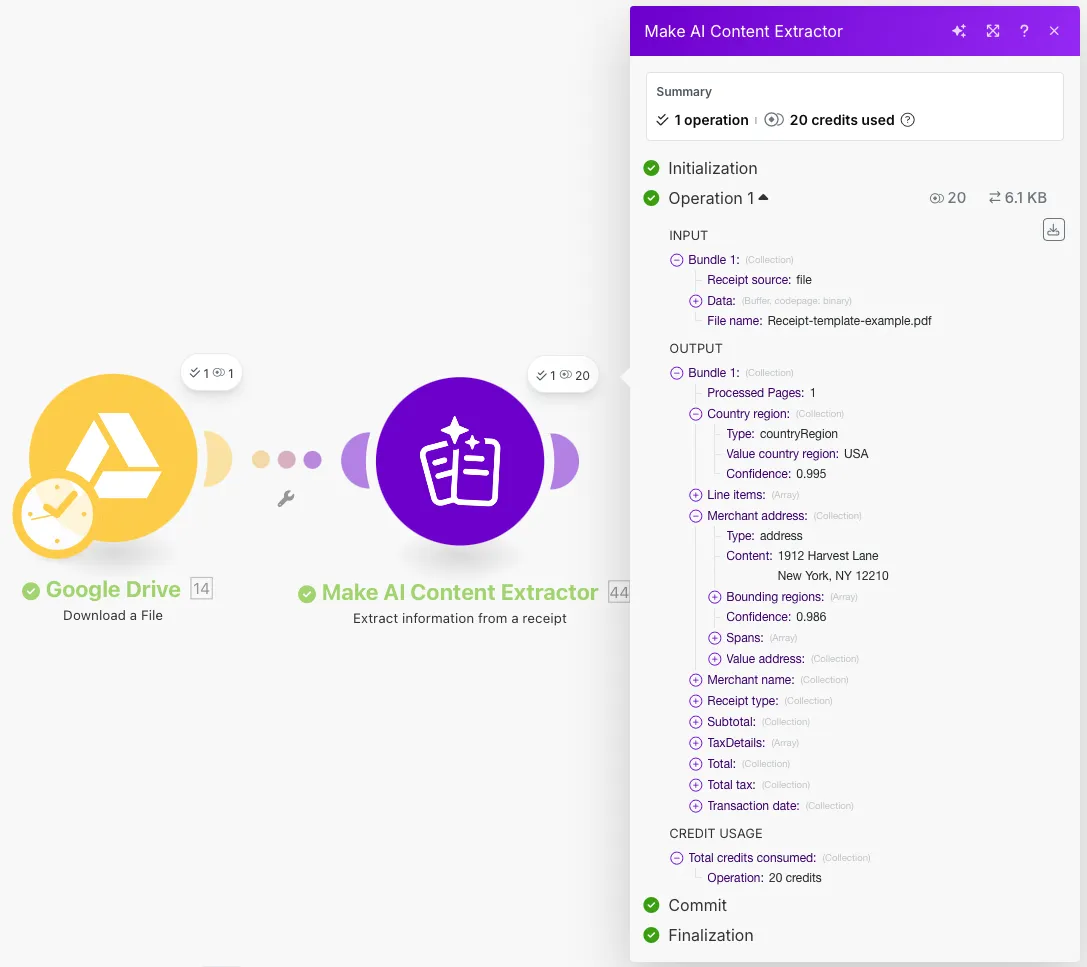Expand the Merchant name collection
The image size is (1087, 967).
(695, 680)
